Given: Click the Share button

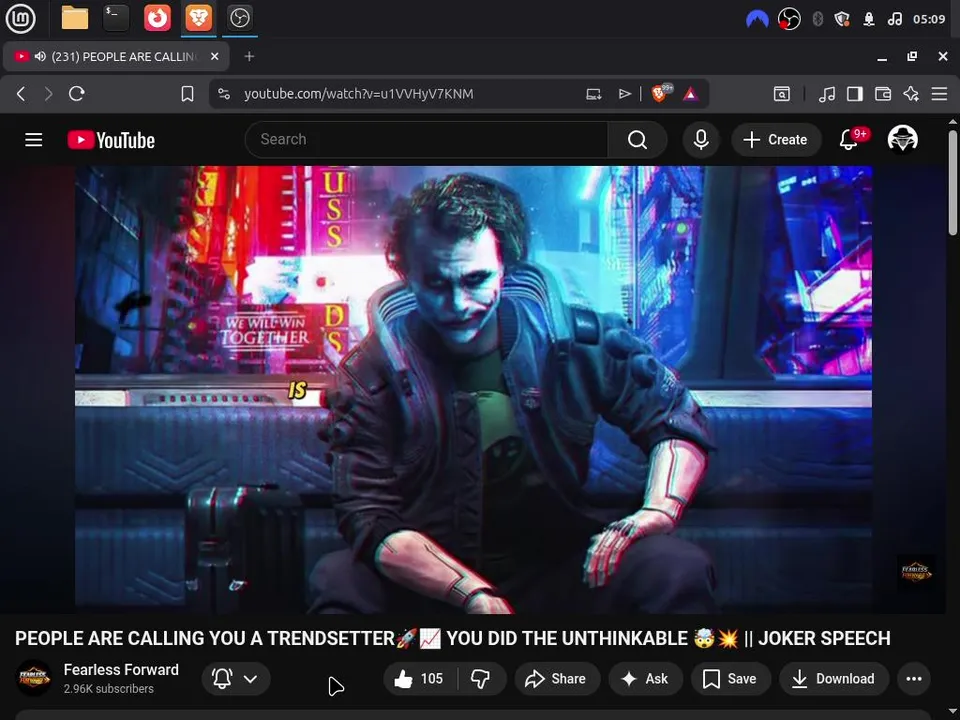Looking at the screenshot, I should 557,678.
